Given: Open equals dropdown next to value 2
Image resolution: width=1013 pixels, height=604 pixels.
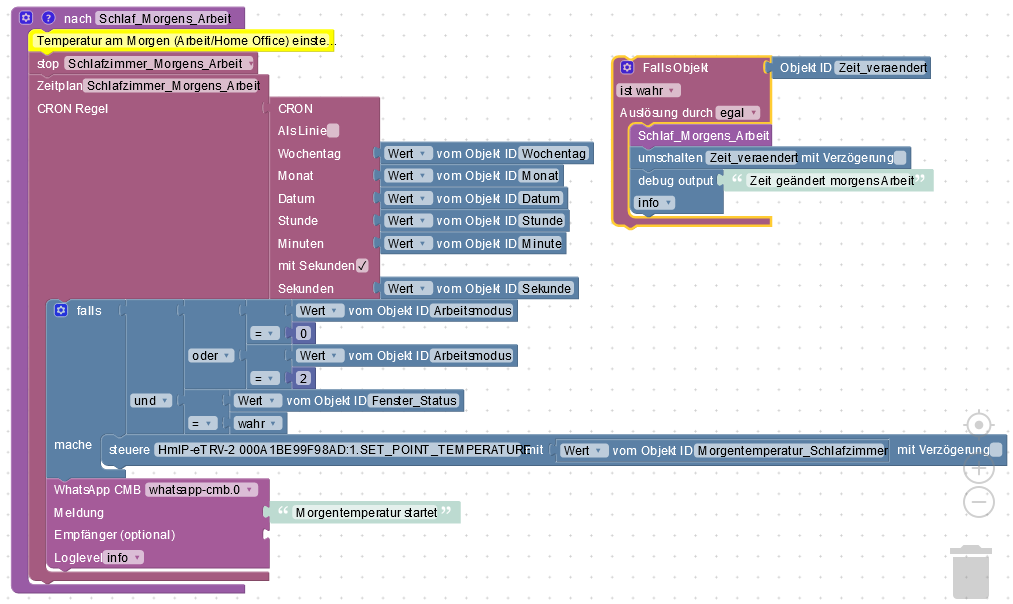Looking at the screenshot, I should click(265, 379).
